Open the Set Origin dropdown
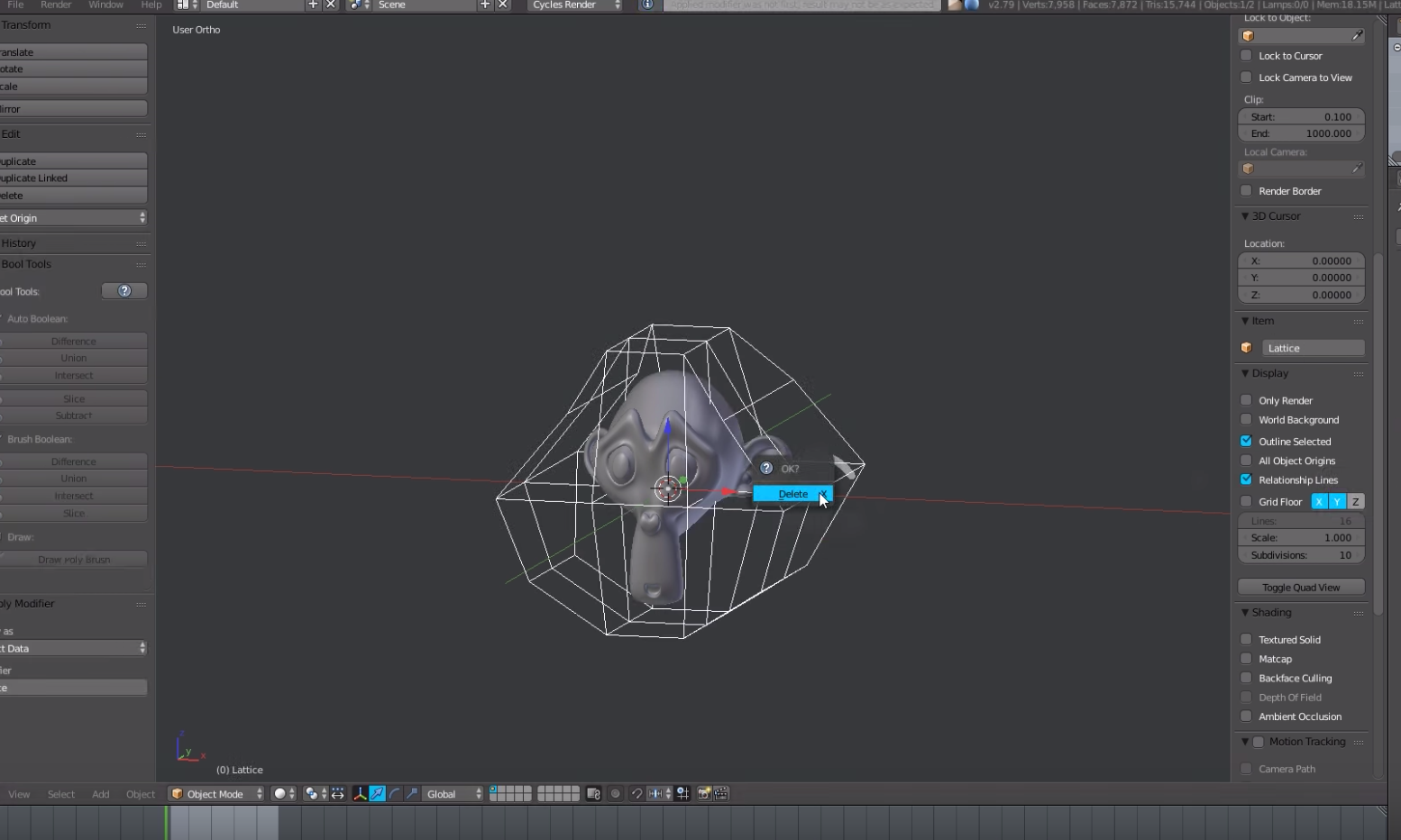Image resolution: width=1401 pixels, height=840 pixels. [x=73, y=218]
